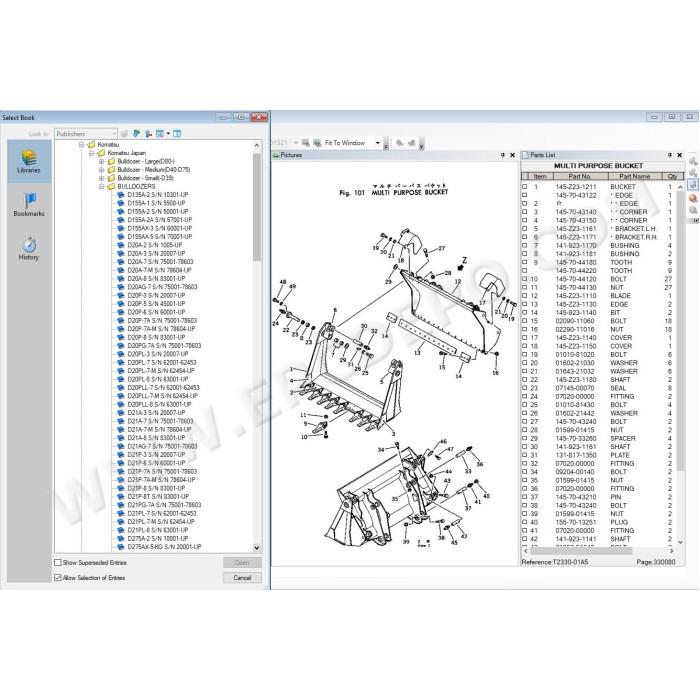700x700 pixels.
Task: Click the Open button
Action: [x=242, y=562]
